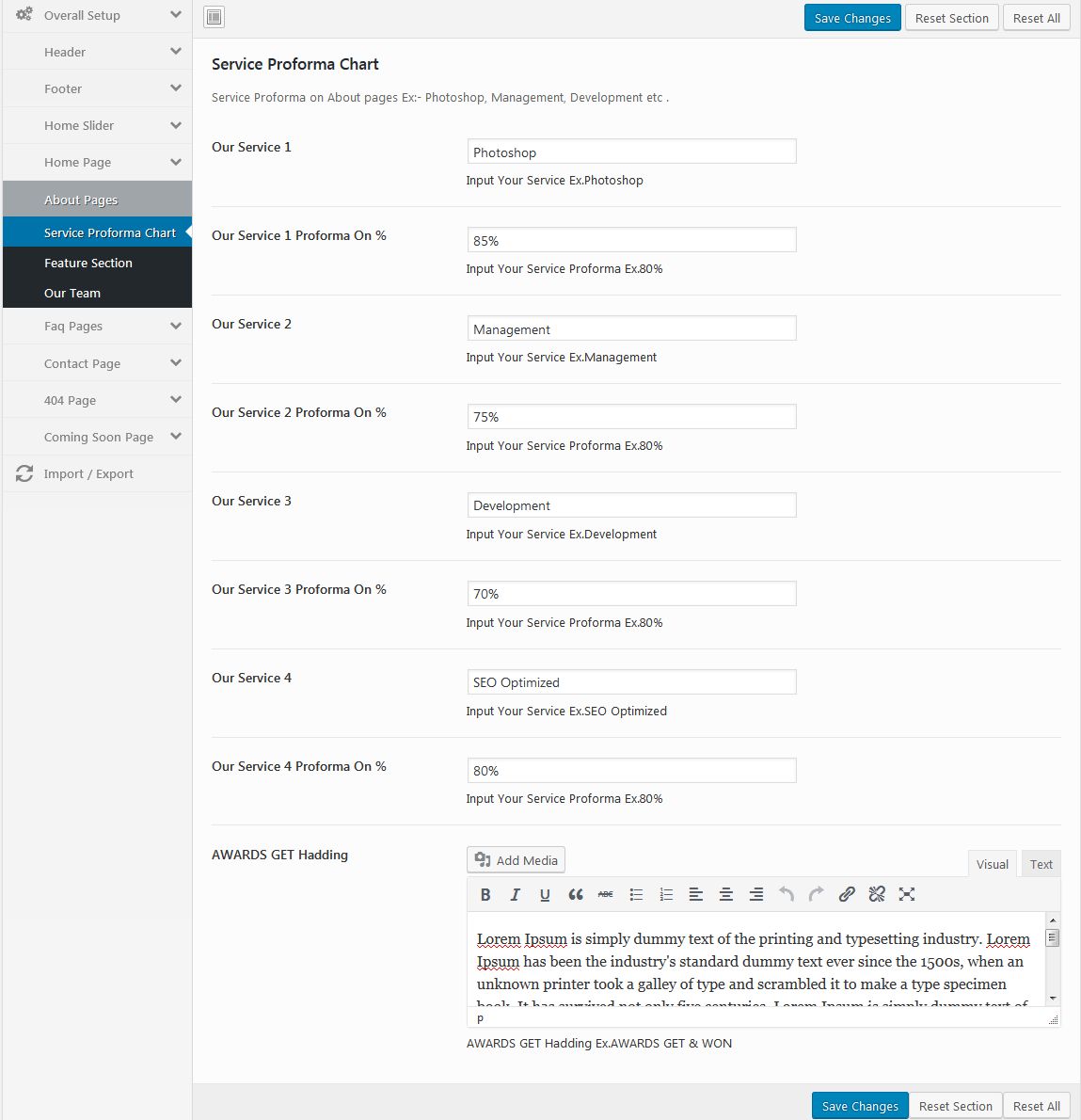Click the top Save Changes button
The width and height of the screenshot is (1081, 1120).
[x=852, y=18]
